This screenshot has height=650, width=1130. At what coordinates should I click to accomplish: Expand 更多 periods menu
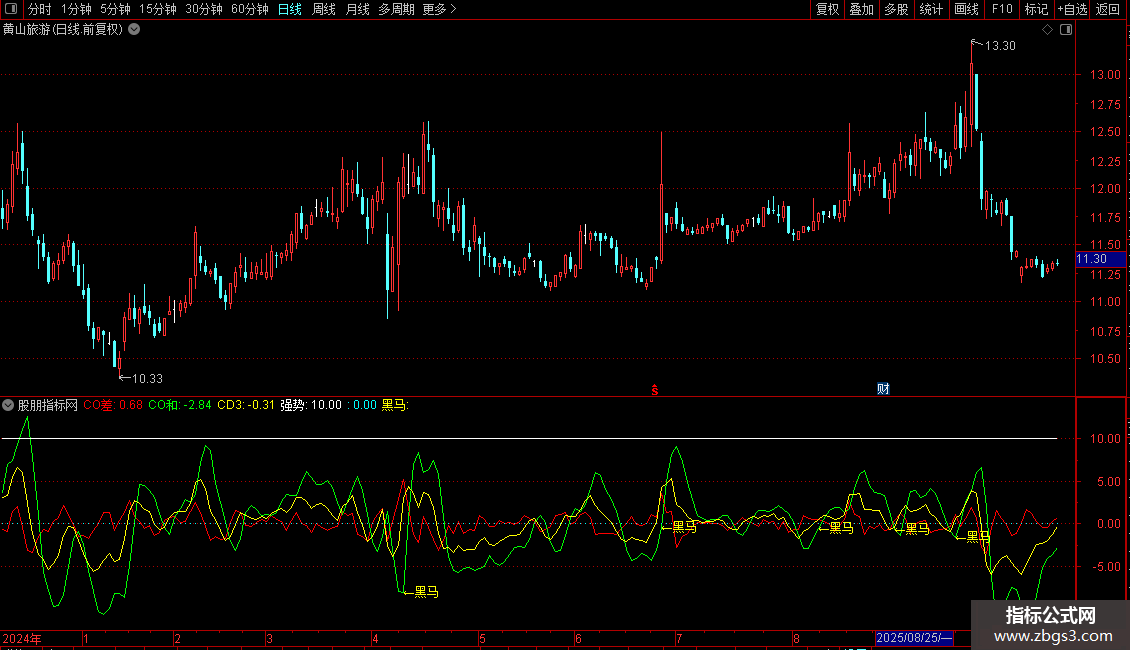click(x=439, y=9)
